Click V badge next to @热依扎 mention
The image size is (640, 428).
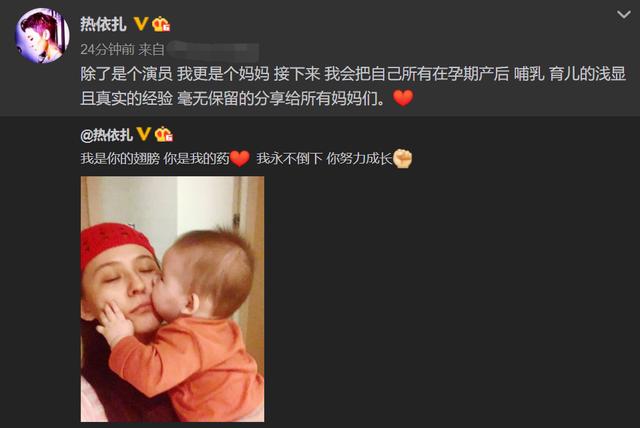[x=143, y=134]
